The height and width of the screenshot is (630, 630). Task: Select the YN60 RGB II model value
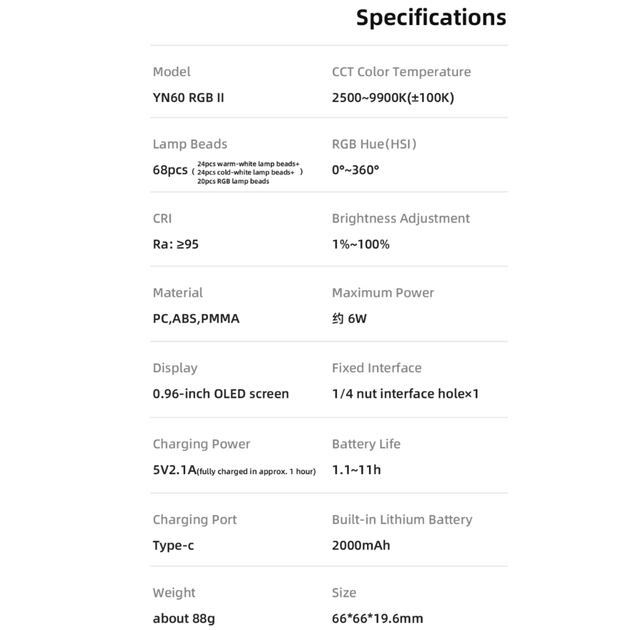point(188,98)
